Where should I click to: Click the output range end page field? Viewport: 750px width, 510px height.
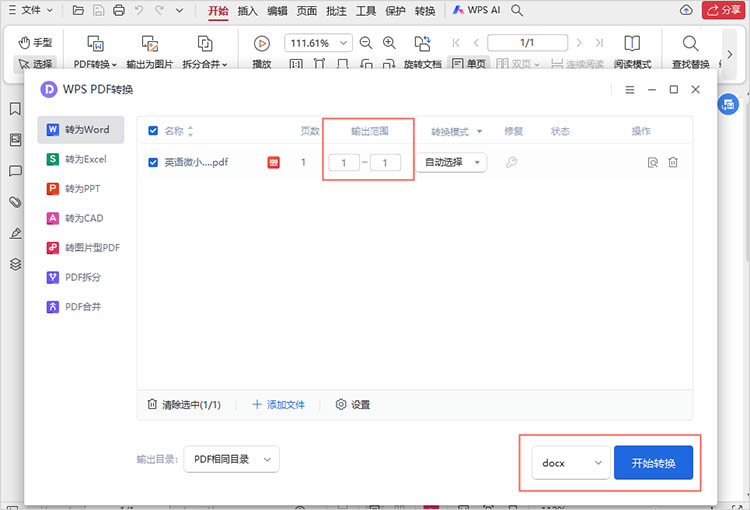click(385, 163)
